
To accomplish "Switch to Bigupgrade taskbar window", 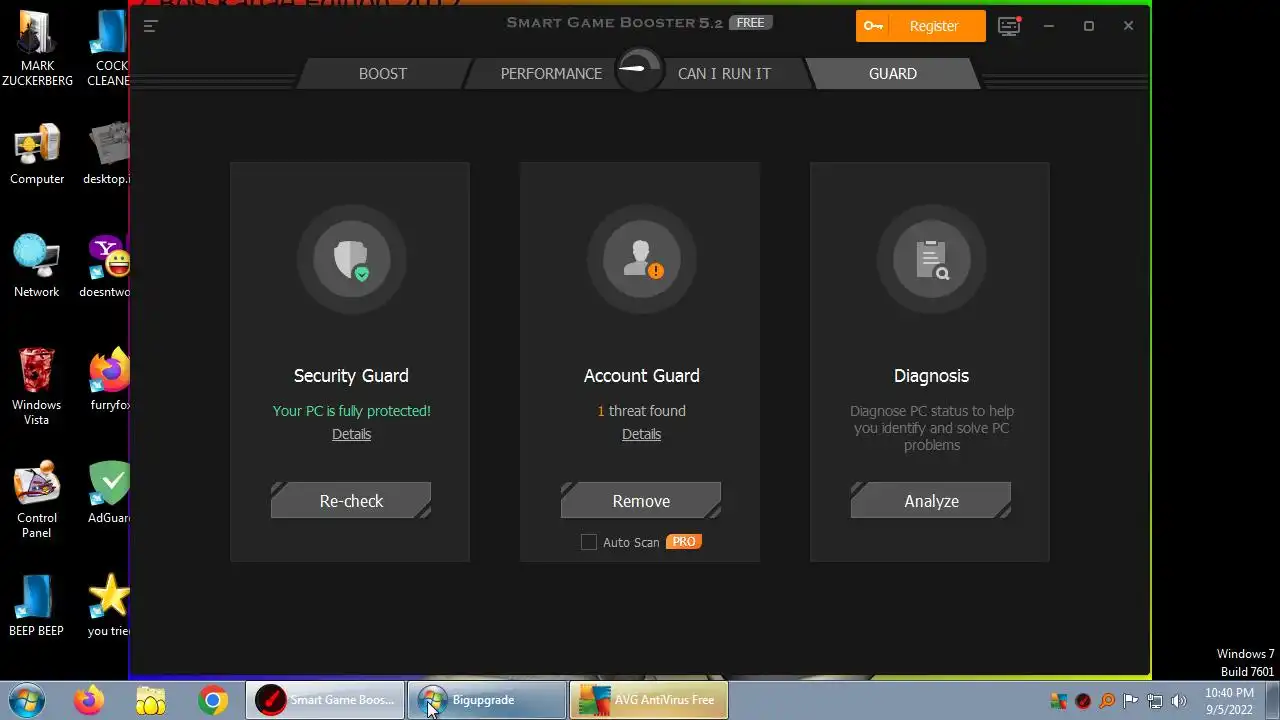I will click(487, 700).
